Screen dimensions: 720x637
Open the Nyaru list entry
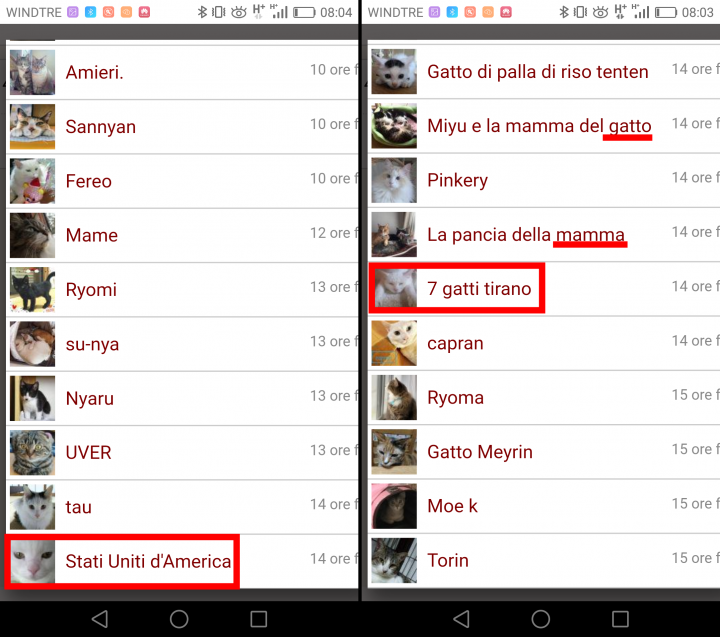click(x=90, y=398)
